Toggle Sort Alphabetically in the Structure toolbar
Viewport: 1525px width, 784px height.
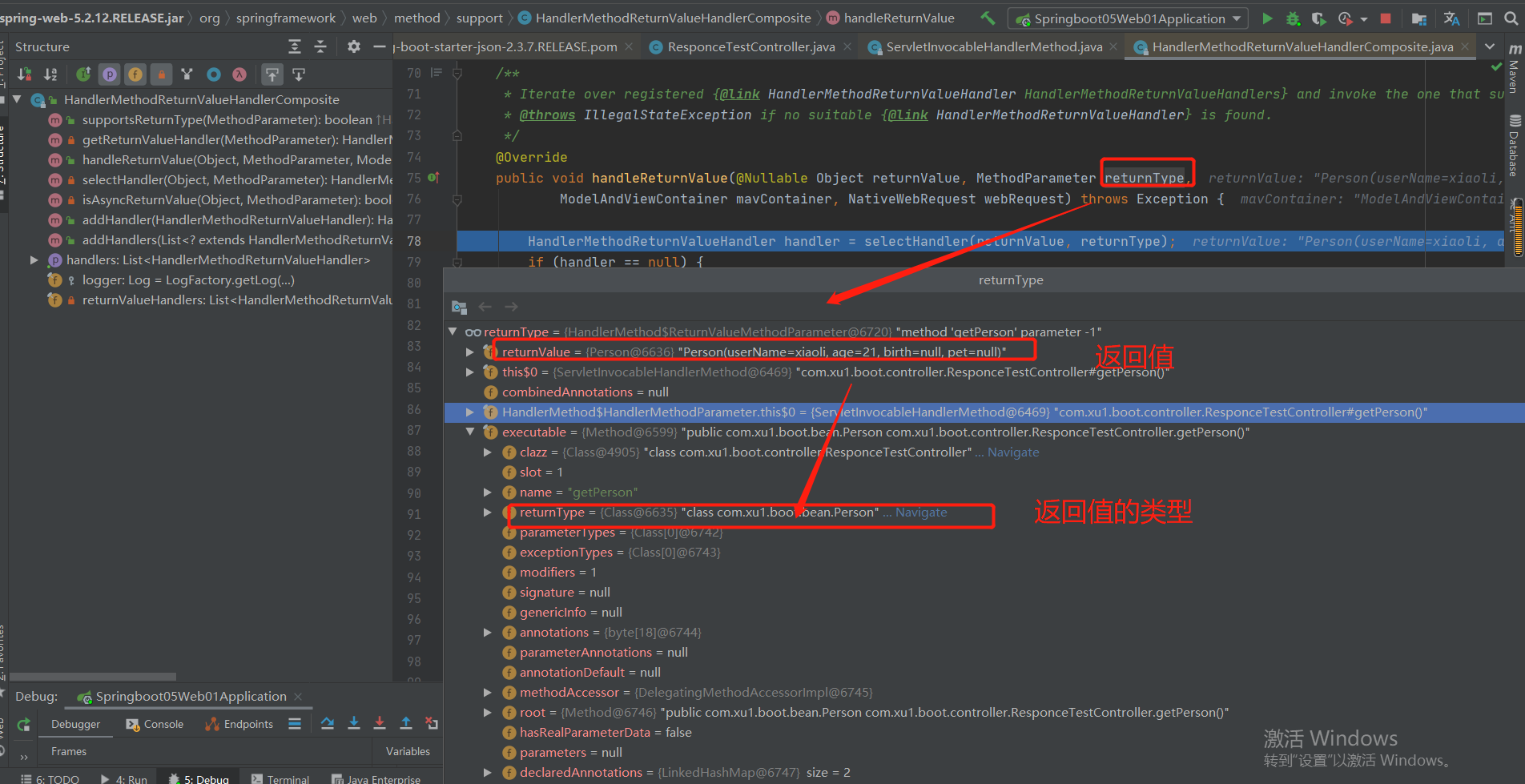[50, 74]
